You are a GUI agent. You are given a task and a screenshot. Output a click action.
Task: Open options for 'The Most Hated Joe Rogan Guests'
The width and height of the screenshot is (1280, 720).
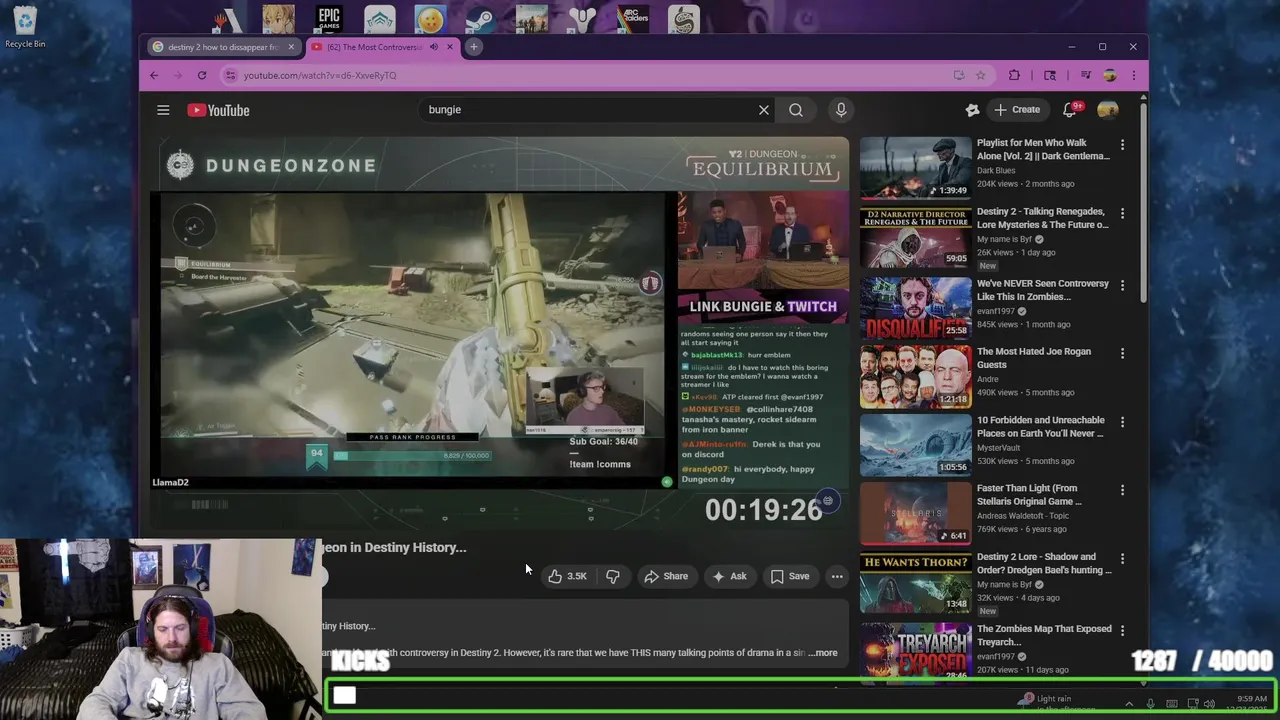click(1122, 354)
